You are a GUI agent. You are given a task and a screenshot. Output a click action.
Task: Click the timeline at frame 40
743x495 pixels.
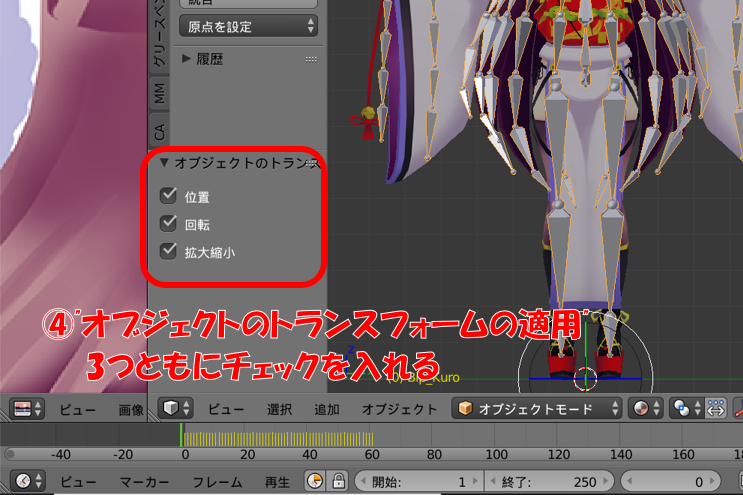click(308, 438)
